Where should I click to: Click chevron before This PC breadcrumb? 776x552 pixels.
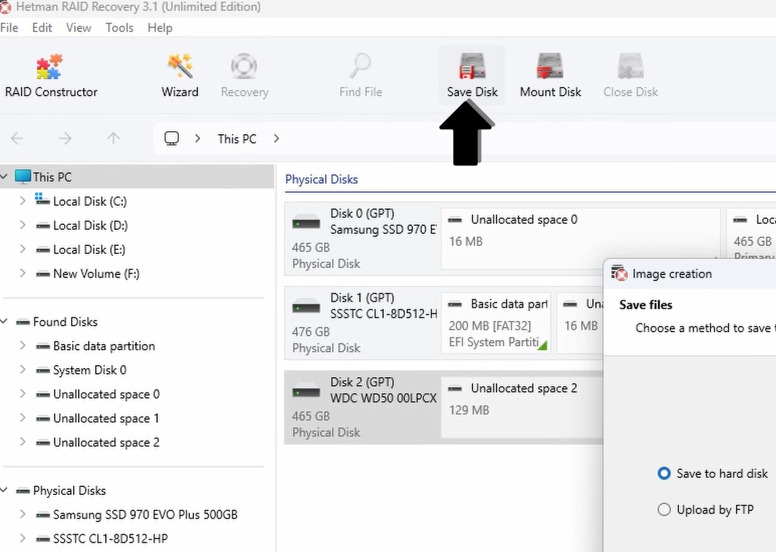197,139
